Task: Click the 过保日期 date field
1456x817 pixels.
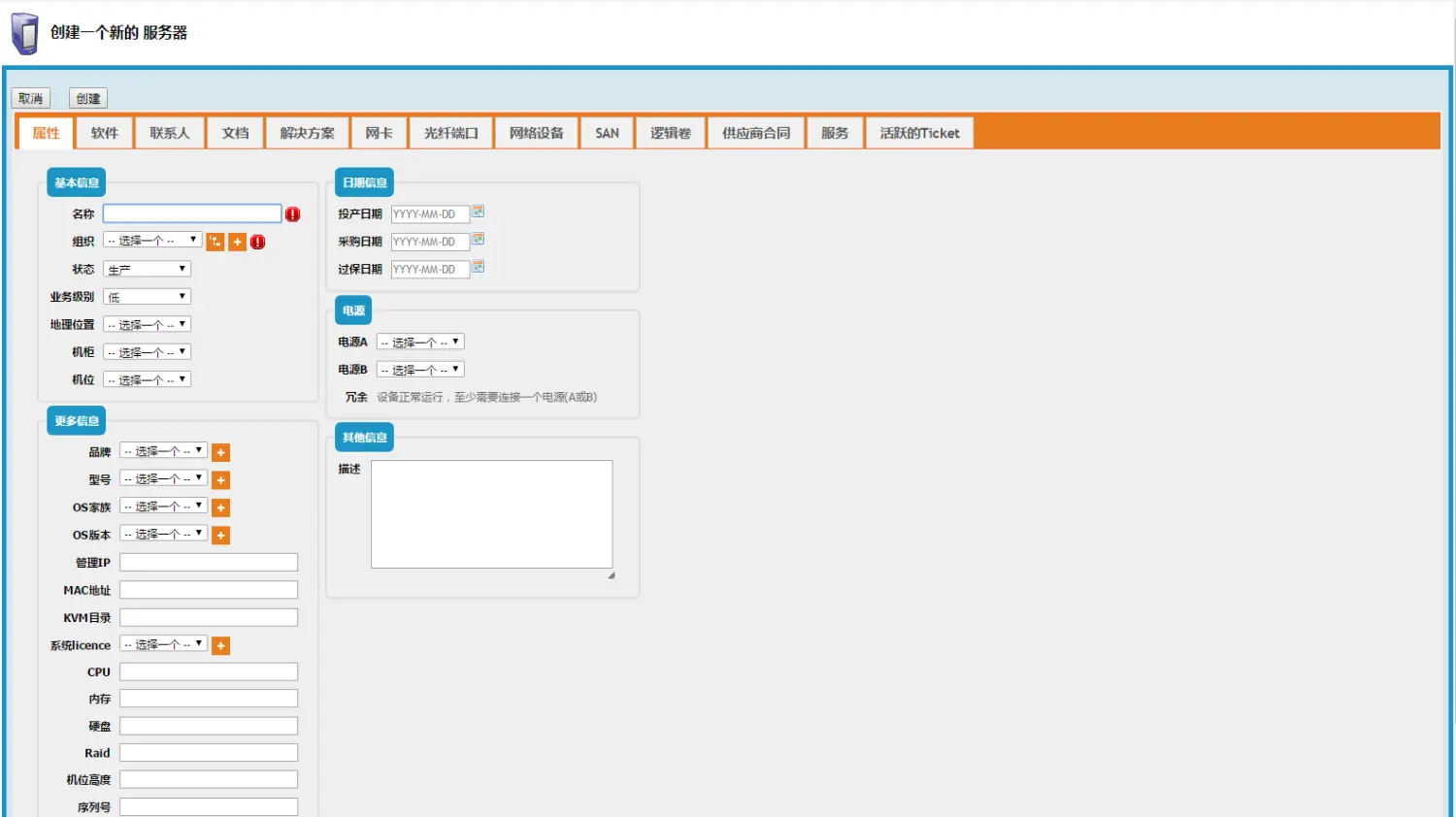Action: [x=430, y=270]
